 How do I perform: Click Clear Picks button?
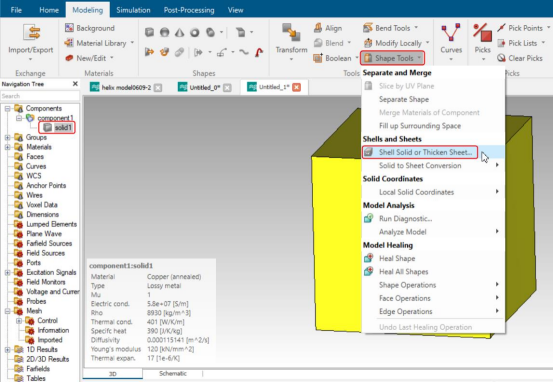click(520, 58)
